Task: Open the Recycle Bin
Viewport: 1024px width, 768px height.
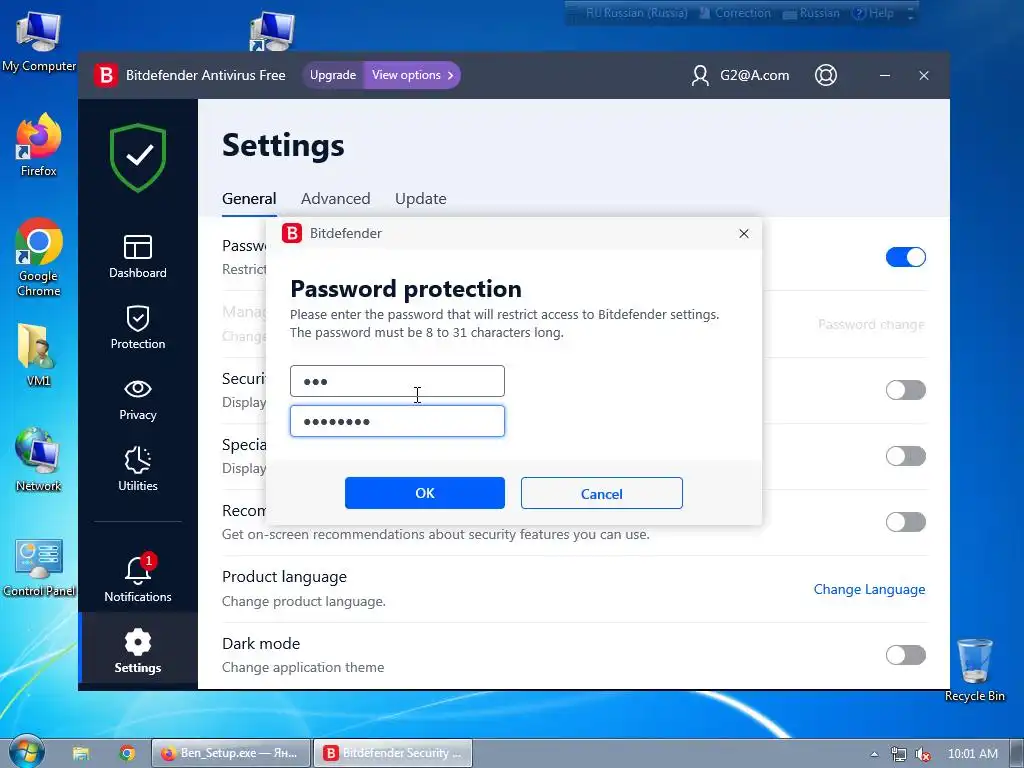Action: click(974, 669)
